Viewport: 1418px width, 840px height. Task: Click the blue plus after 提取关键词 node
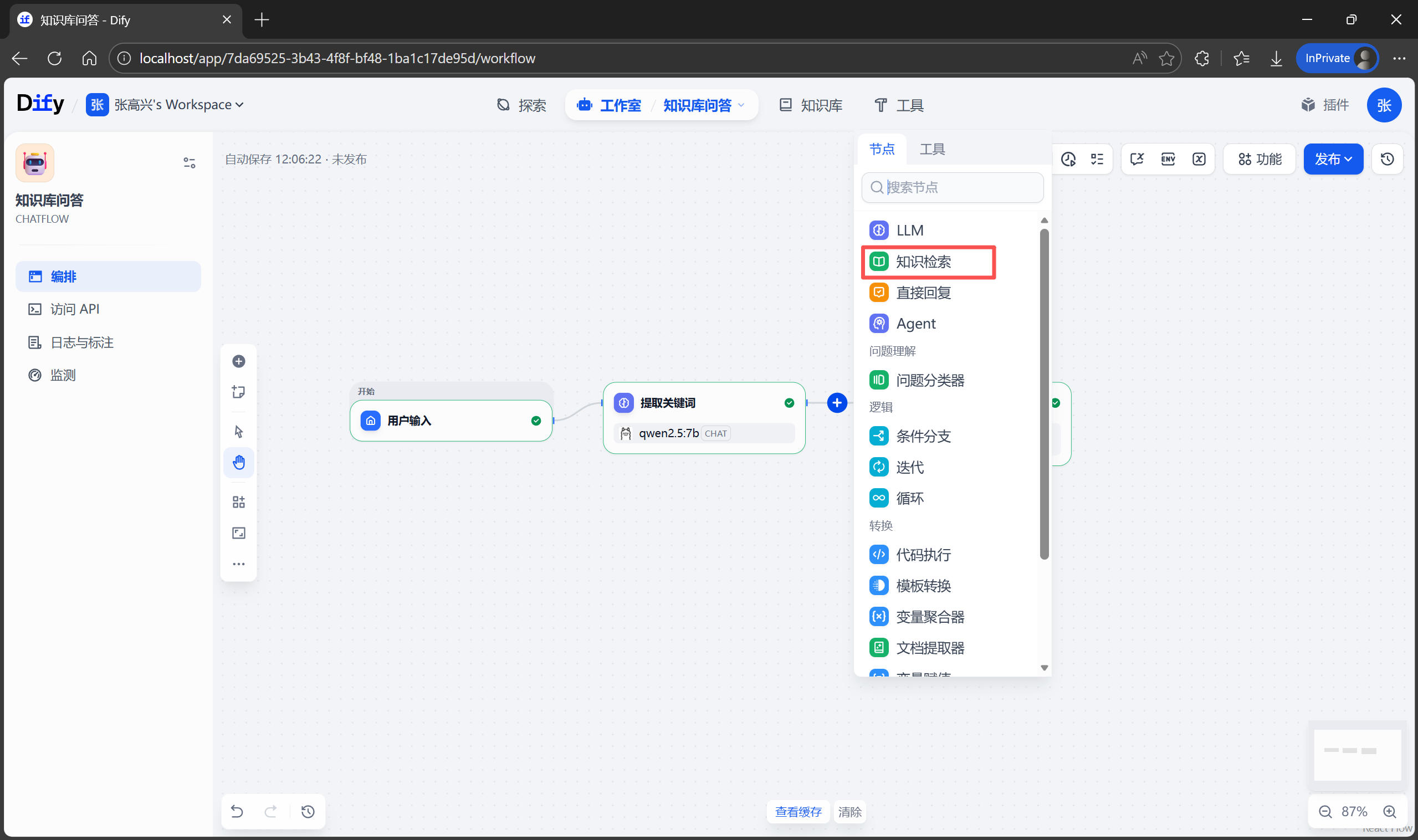(x=837, y=403)
